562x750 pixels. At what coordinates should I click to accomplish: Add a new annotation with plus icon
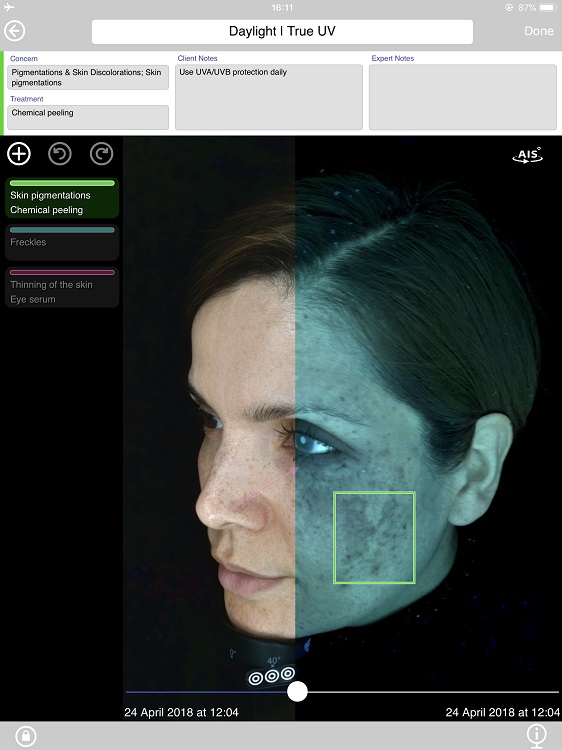pos(19,154)
